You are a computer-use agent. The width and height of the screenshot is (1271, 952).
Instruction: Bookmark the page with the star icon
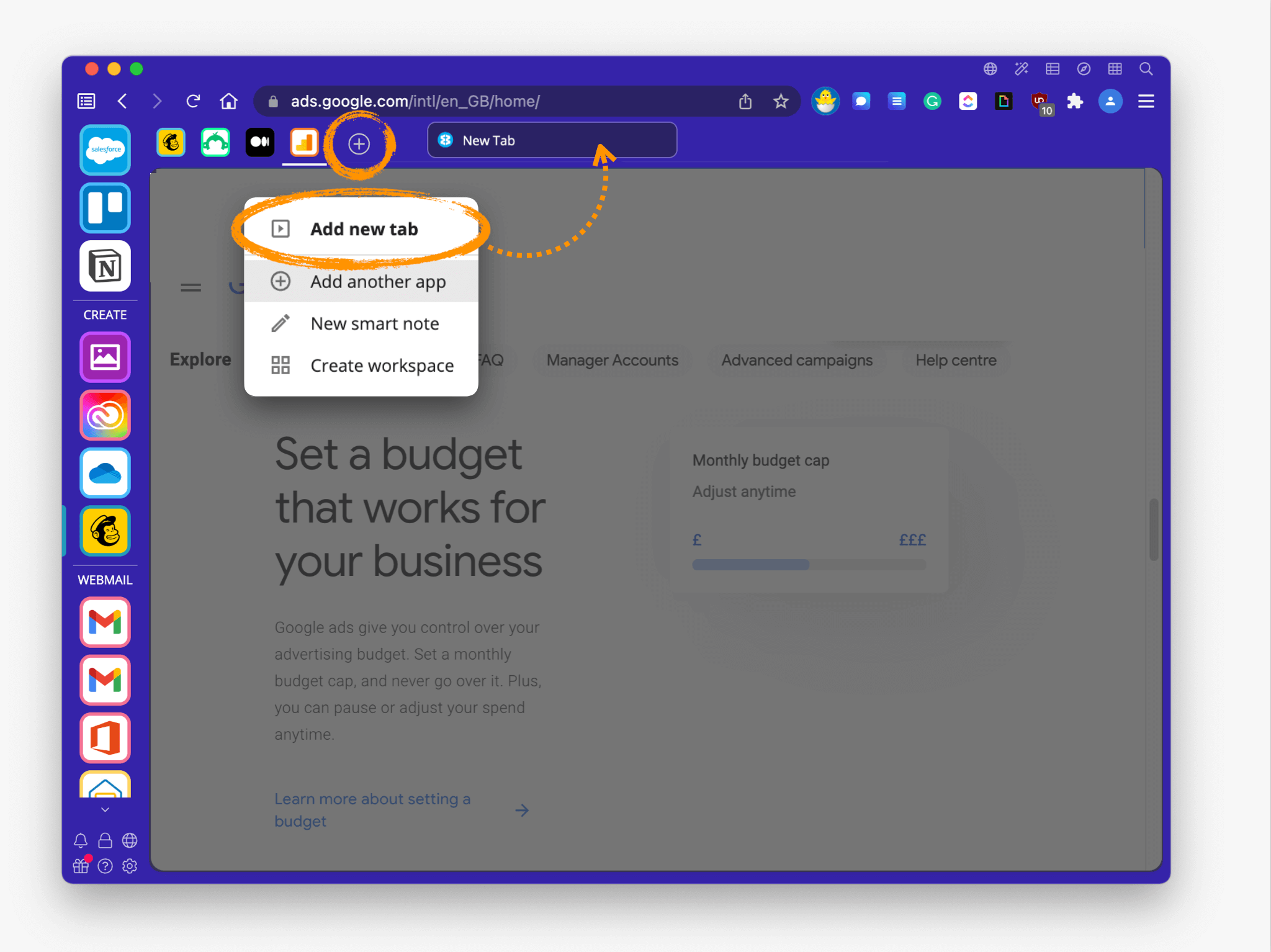pyautogui.click(x=781, y=101)
